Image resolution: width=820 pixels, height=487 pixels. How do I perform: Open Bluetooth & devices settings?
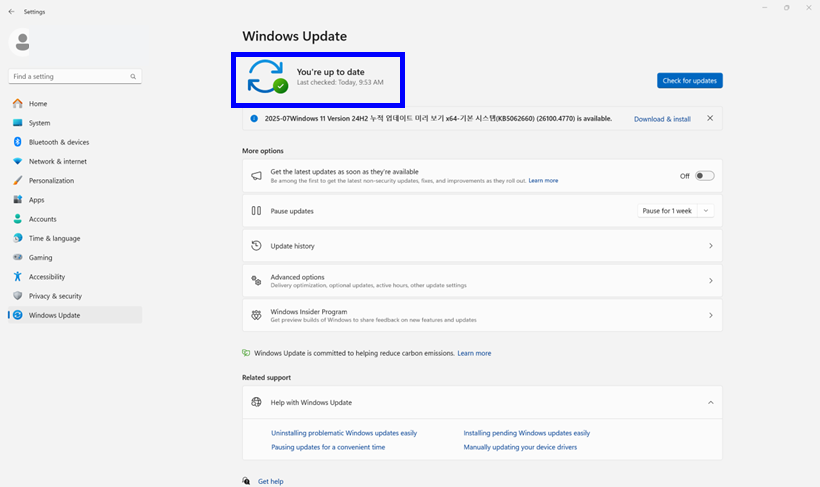pos(58,142)
